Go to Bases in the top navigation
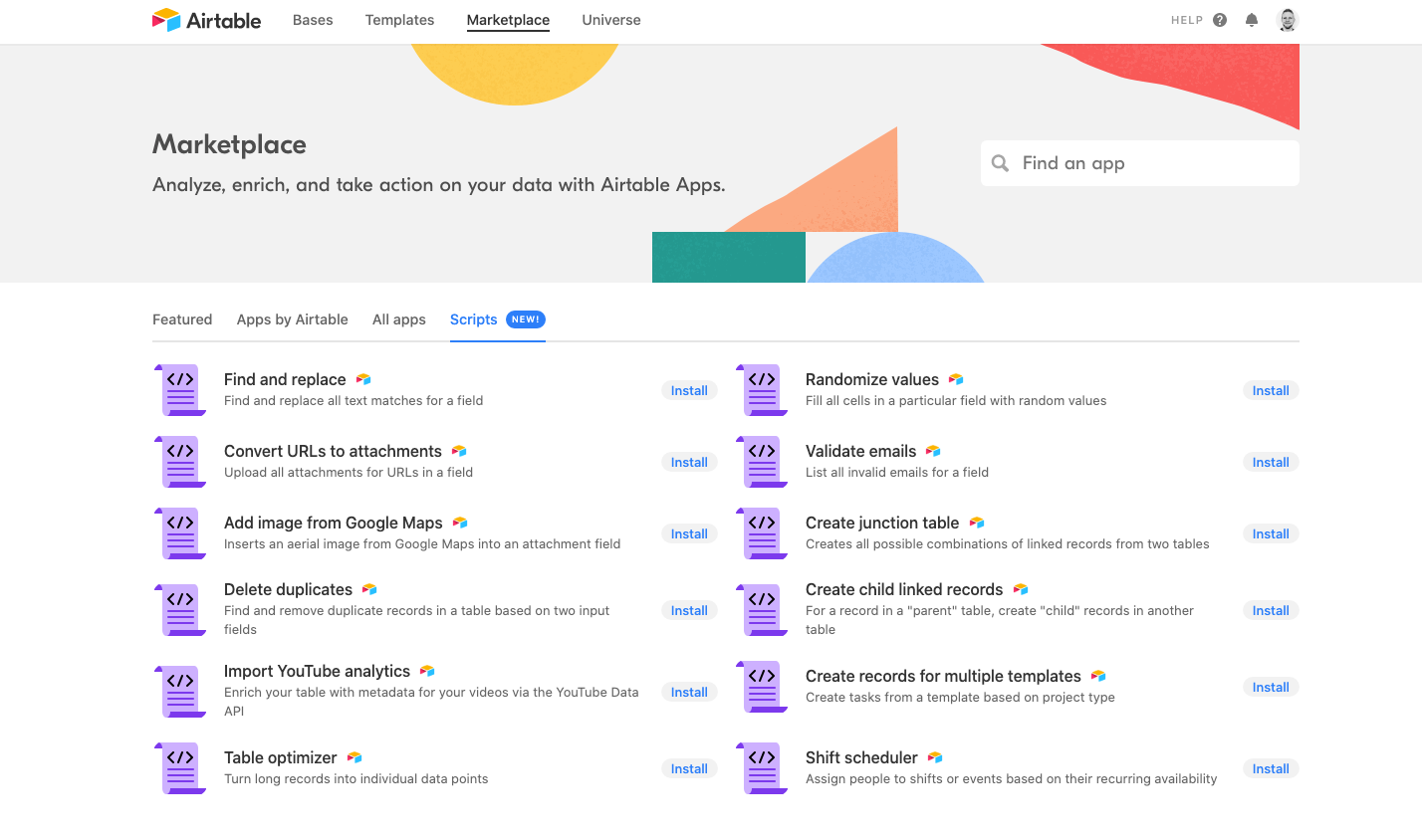Viewport: 1422px width, 840px height. [313, 20]
